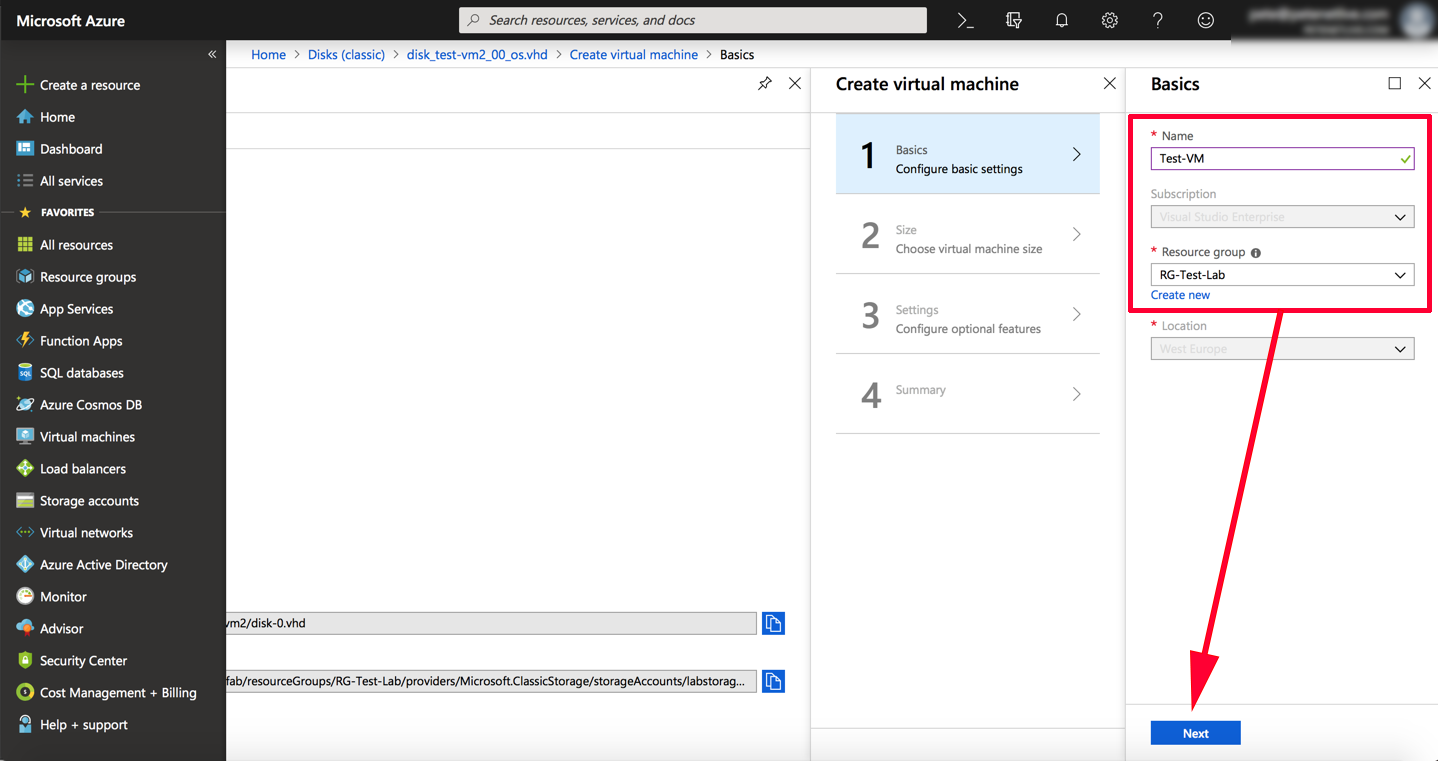
Task: Click the Storage accounts icon
Action: tap(25, 501)
